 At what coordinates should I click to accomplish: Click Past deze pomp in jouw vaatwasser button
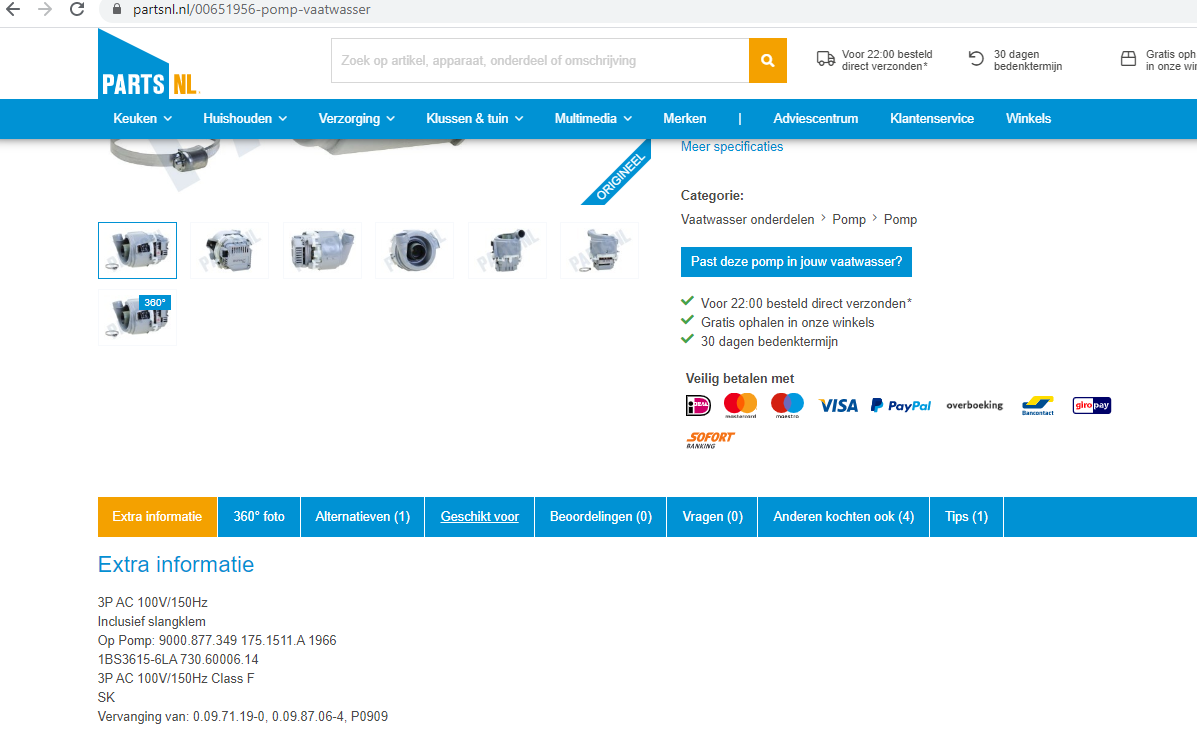pos(796,262)
